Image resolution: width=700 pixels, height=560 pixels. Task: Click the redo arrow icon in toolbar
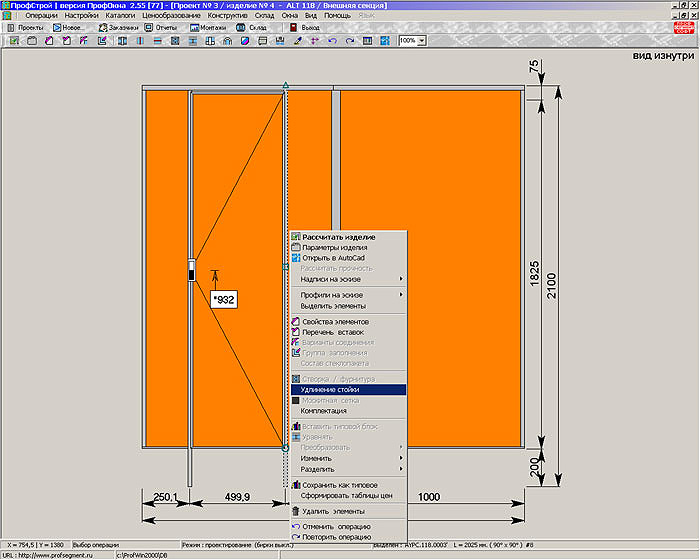[x=350, y=41]
